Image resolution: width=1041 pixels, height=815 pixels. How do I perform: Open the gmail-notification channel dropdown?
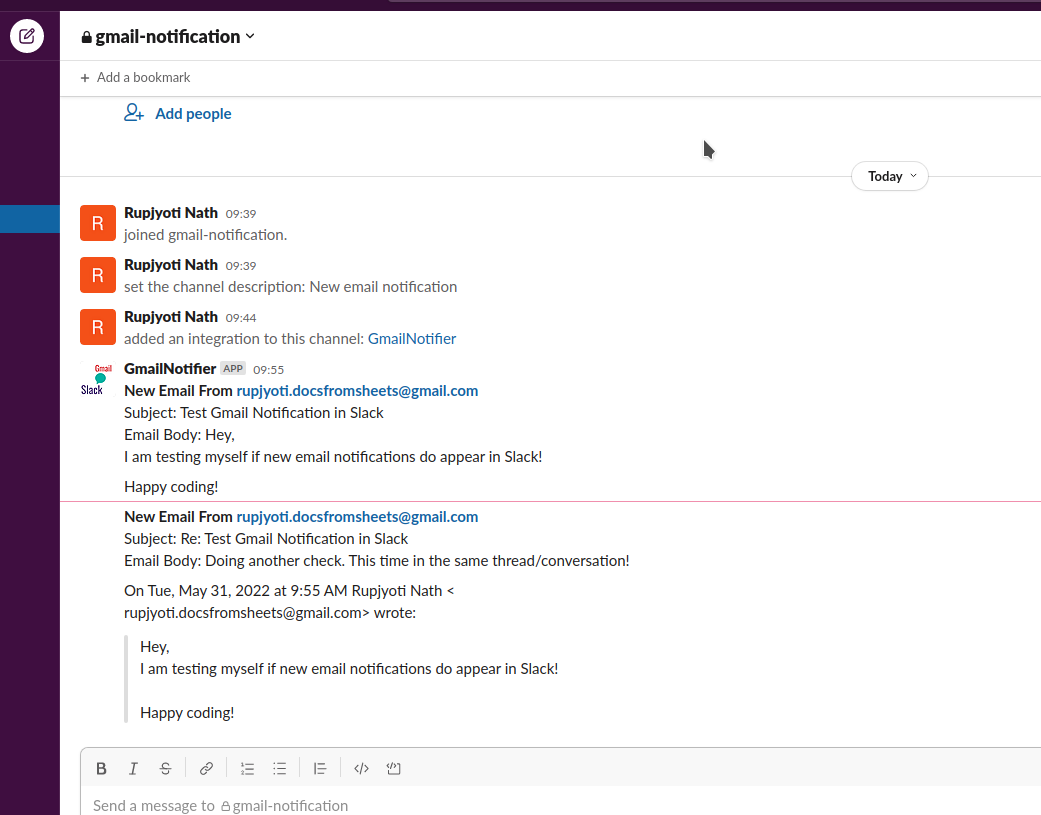point(168,37)
